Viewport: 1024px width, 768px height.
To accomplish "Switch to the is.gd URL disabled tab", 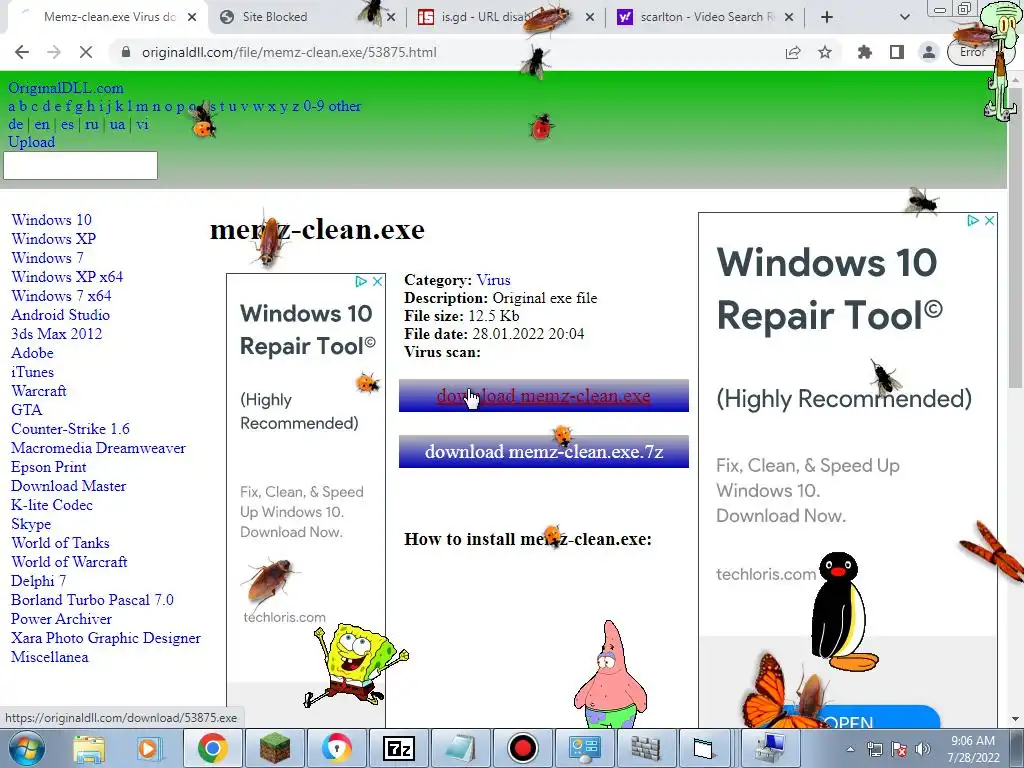I will click(x=483, y=17).
